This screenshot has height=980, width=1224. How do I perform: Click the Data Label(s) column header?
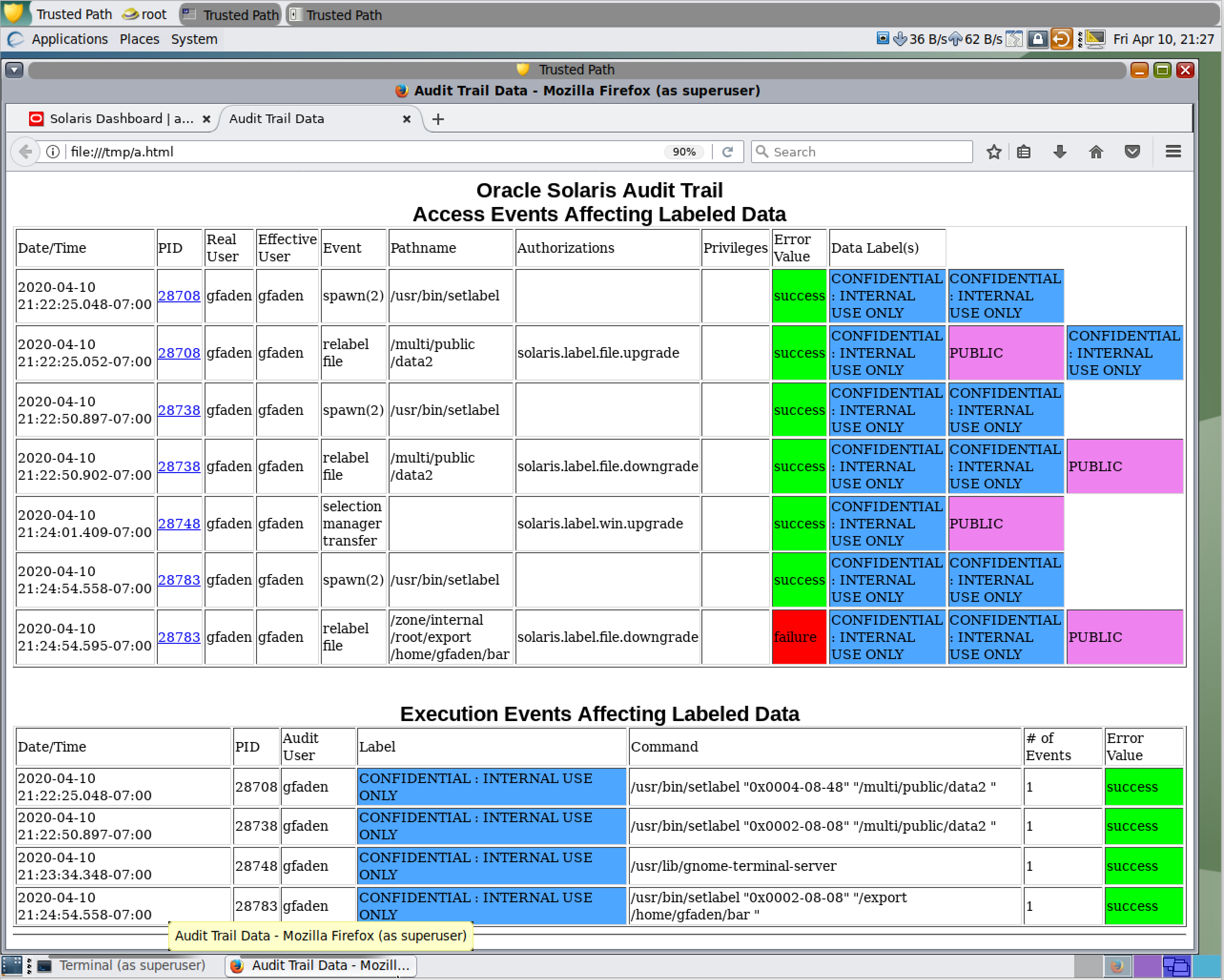pyautogui.click(x=887, y=248)
